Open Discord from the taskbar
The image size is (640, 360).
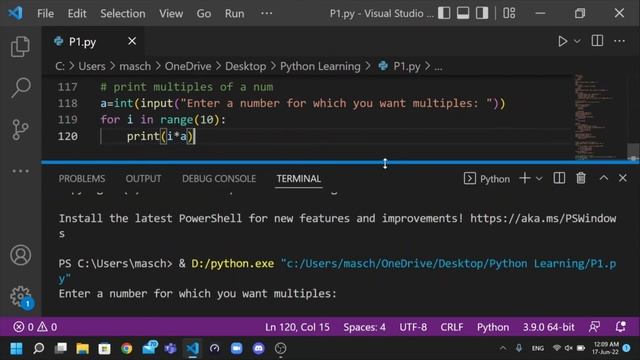coord(258,348)
